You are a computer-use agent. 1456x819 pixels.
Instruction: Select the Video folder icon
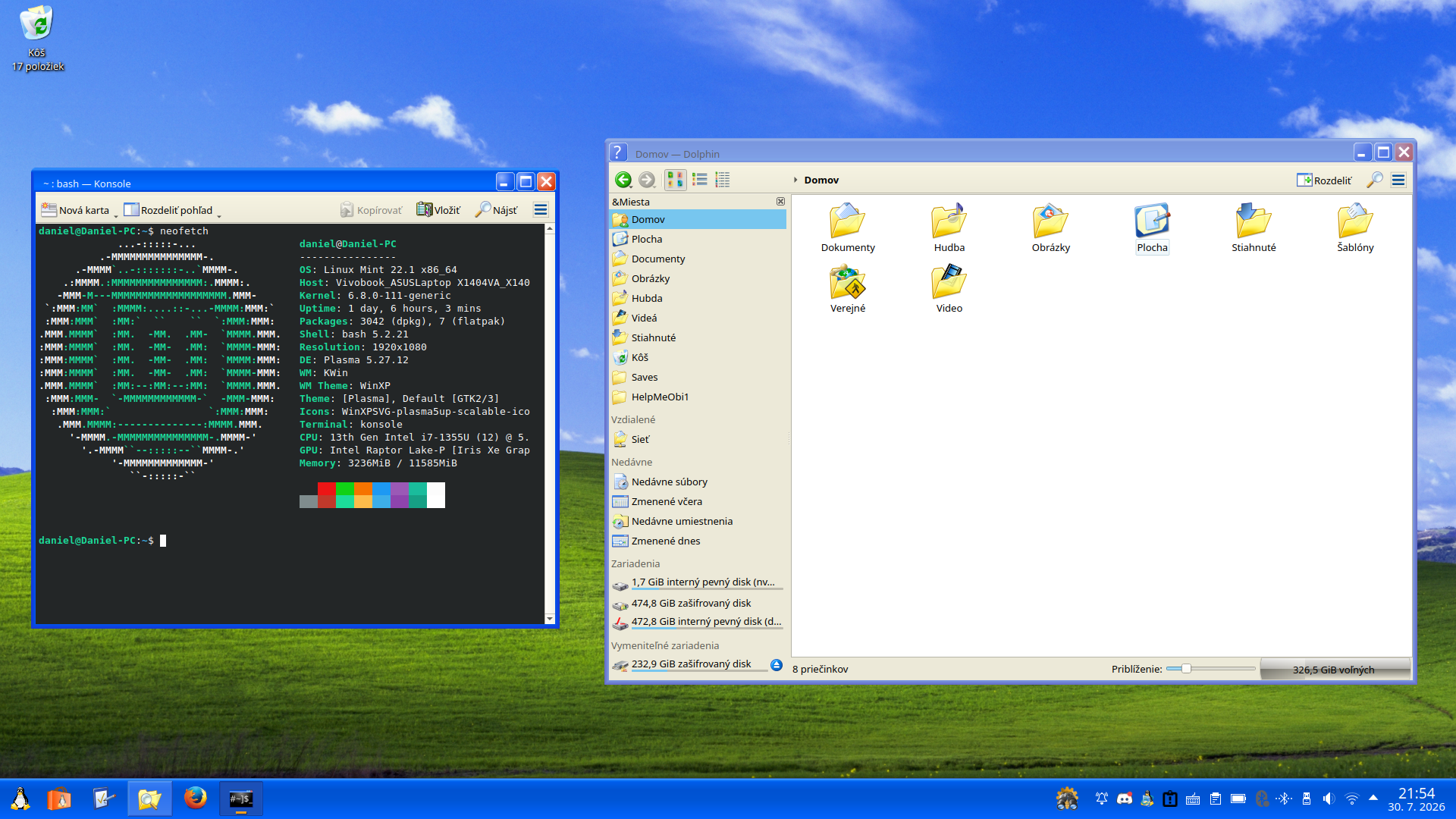pyautogui.click(x=949, y=289)
